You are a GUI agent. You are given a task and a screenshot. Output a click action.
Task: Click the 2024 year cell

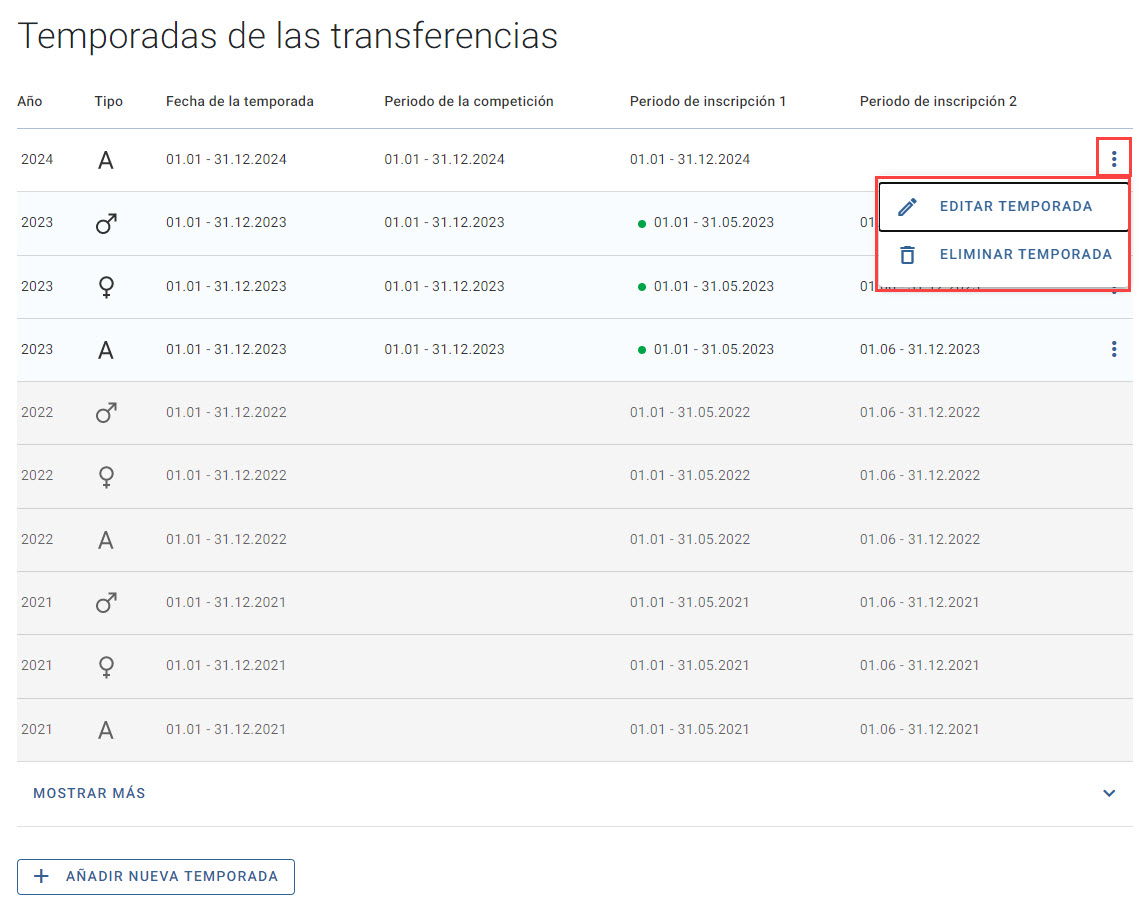37,159
